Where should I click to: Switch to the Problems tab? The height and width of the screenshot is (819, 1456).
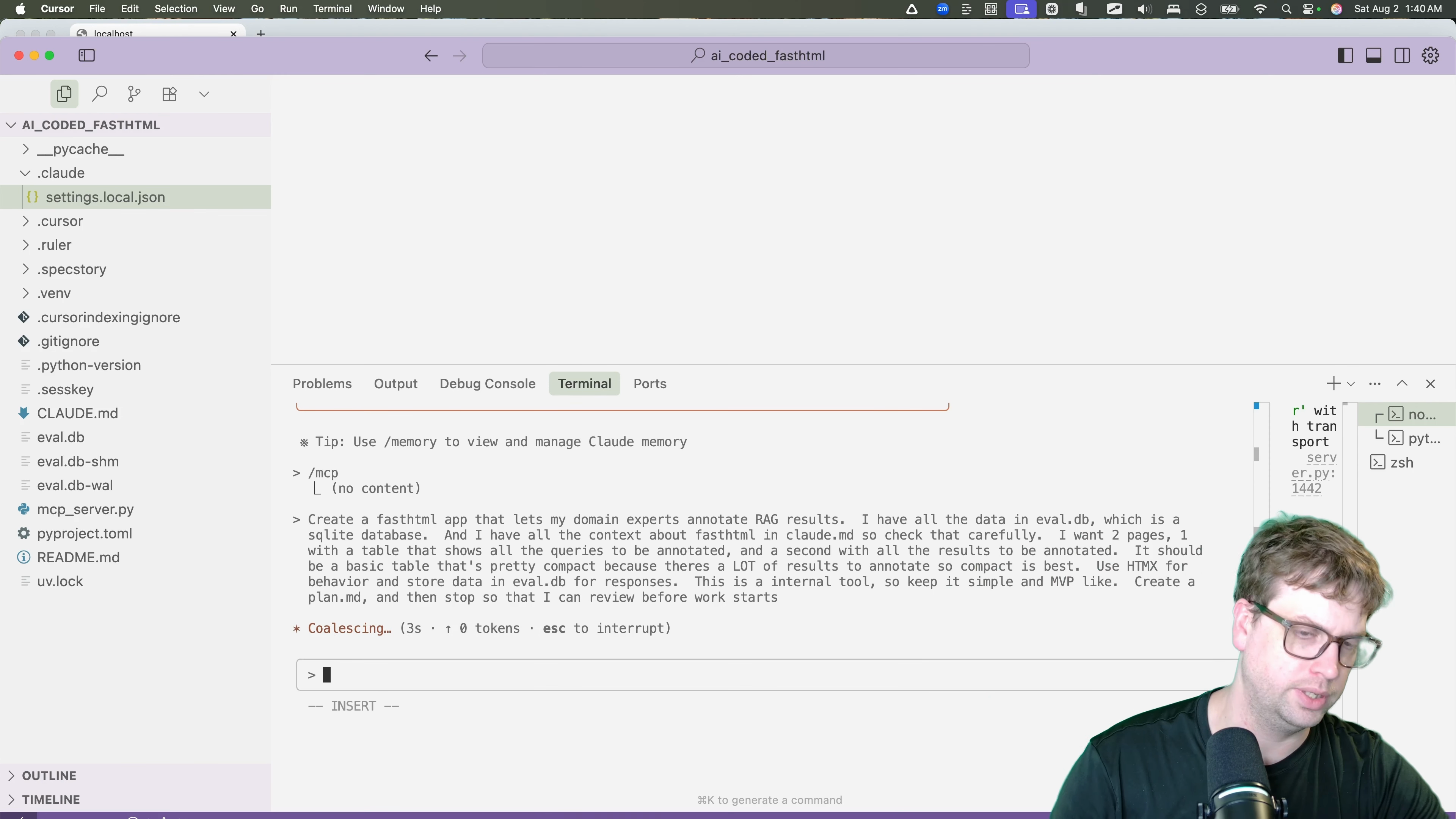[x=322, y=384]
